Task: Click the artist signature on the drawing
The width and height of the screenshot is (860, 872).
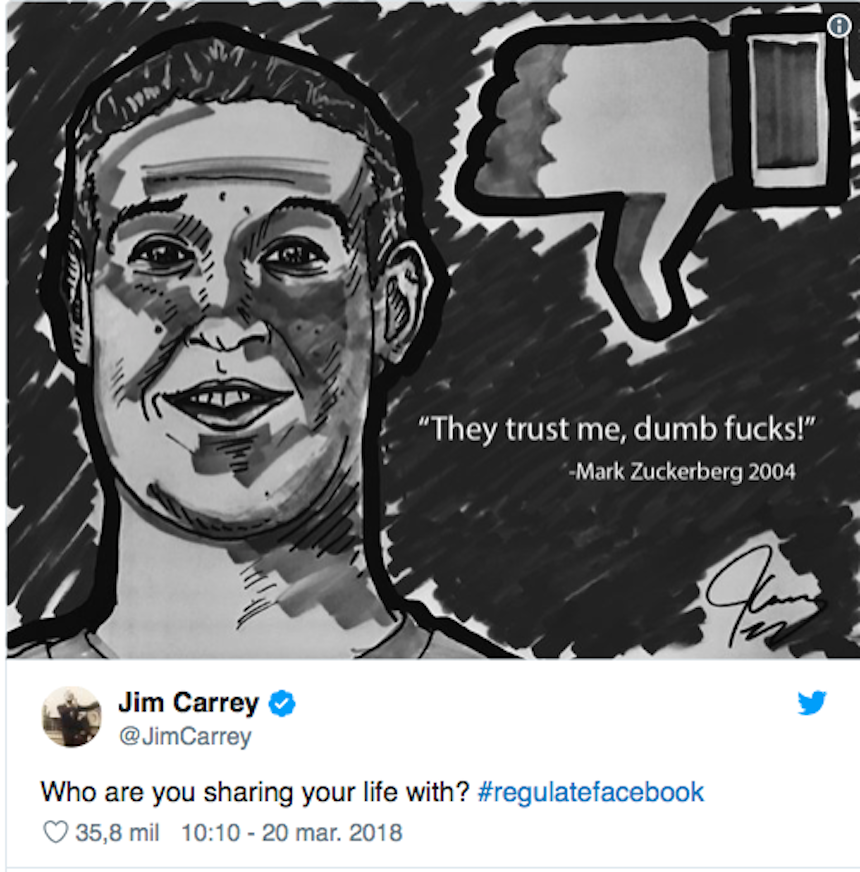Action: pos(763,598)
